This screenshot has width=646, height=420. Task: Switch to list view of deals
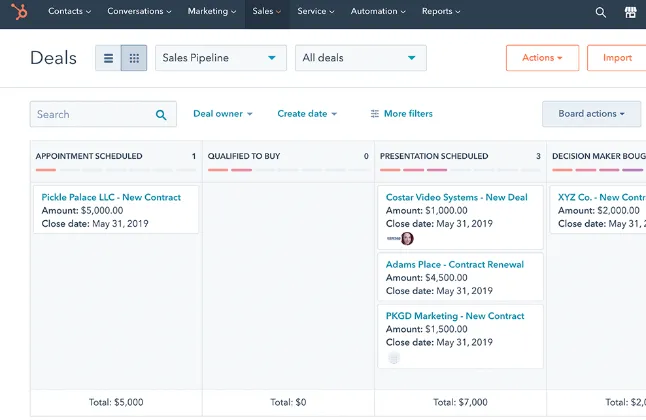click(108, 58)
